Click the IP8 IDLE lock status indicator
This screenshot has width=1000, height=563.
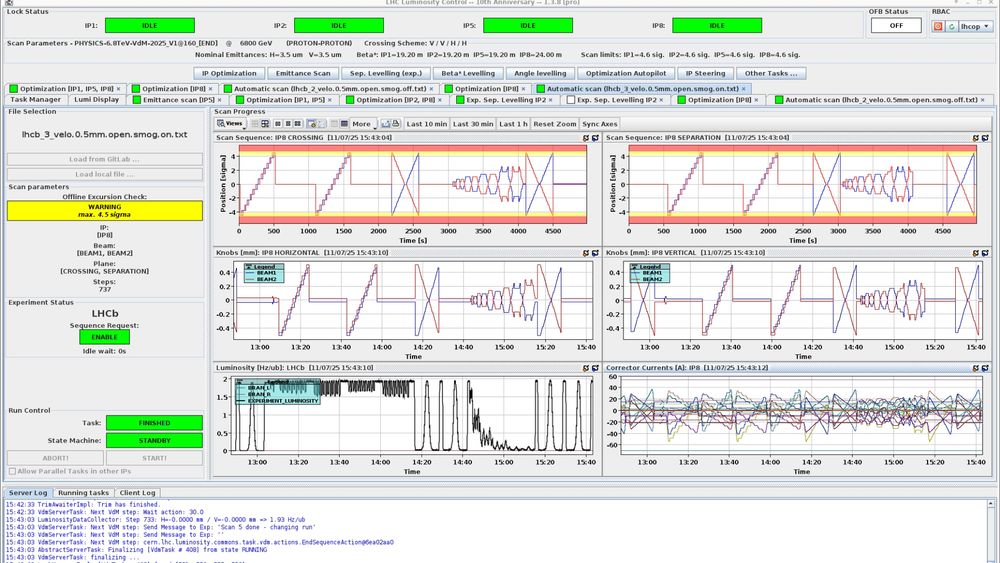pos(717,26)
